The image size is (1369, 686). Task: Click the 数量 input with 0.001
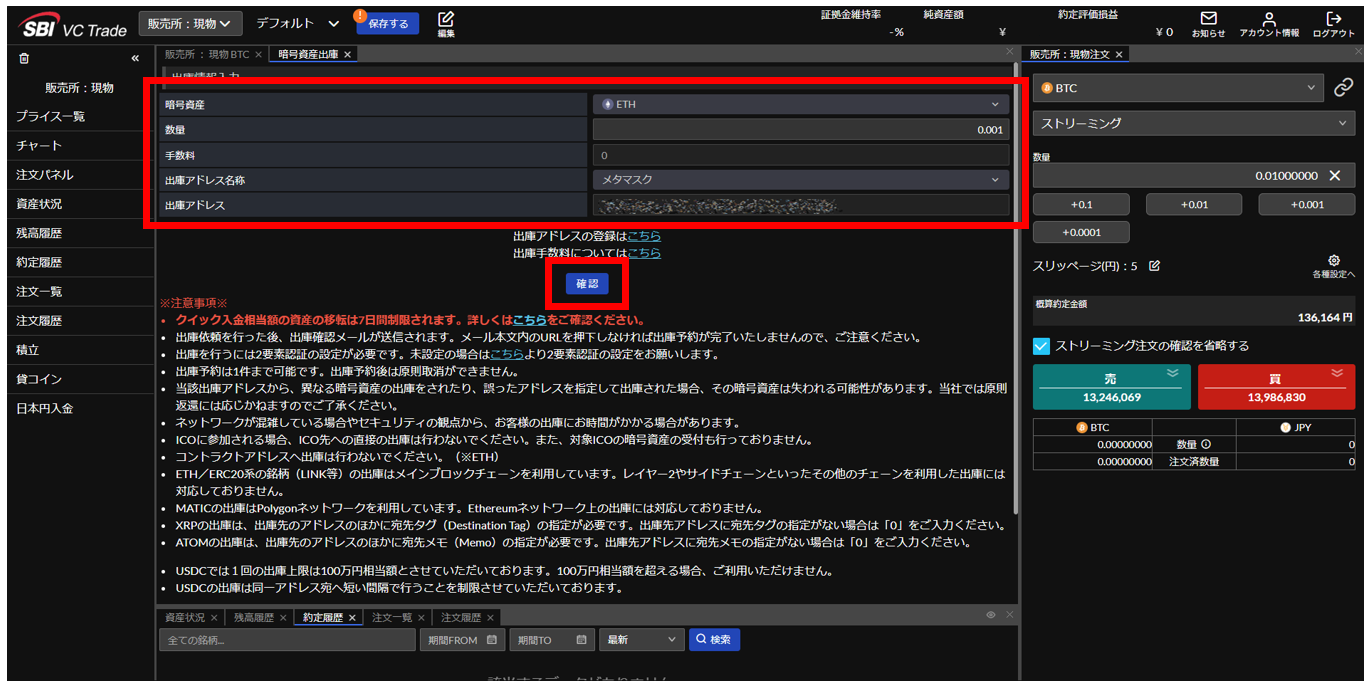point(800,129)
